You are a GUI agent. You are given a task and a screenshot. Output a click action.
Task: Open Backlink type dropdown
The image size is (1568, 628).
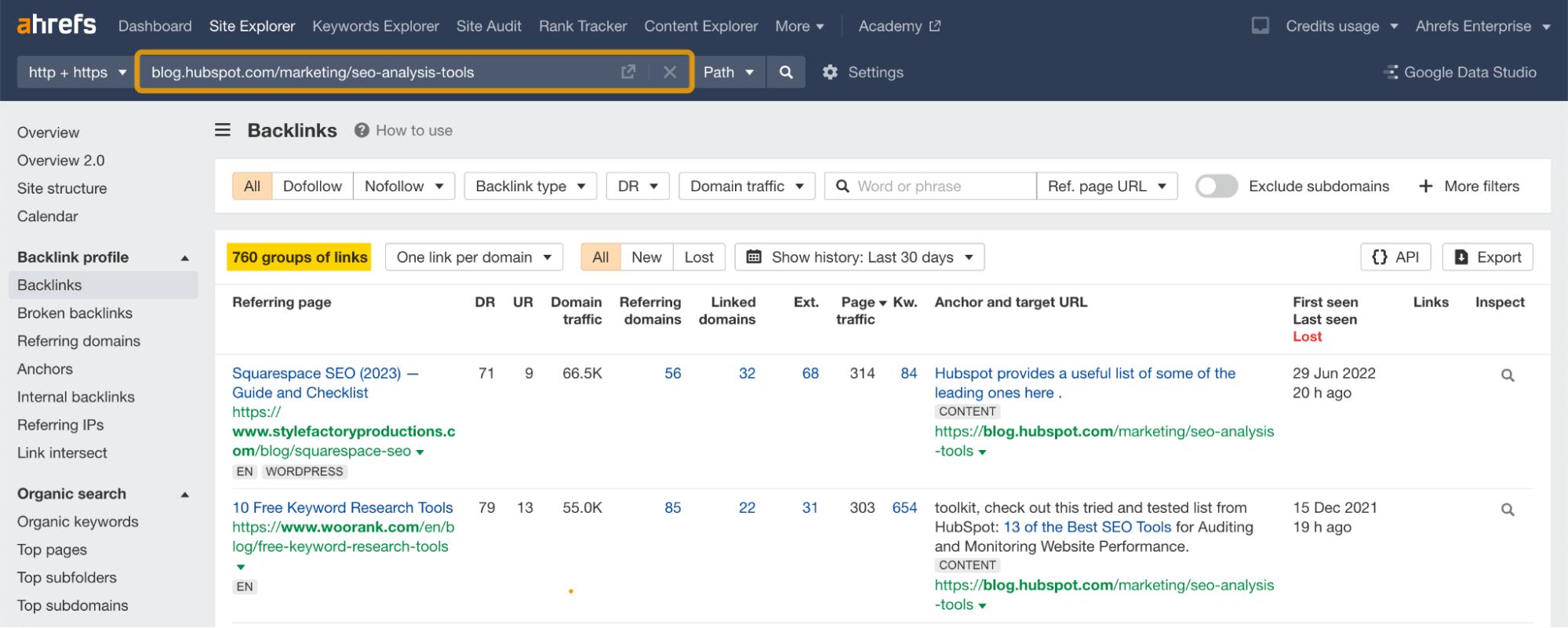[530, 186]
